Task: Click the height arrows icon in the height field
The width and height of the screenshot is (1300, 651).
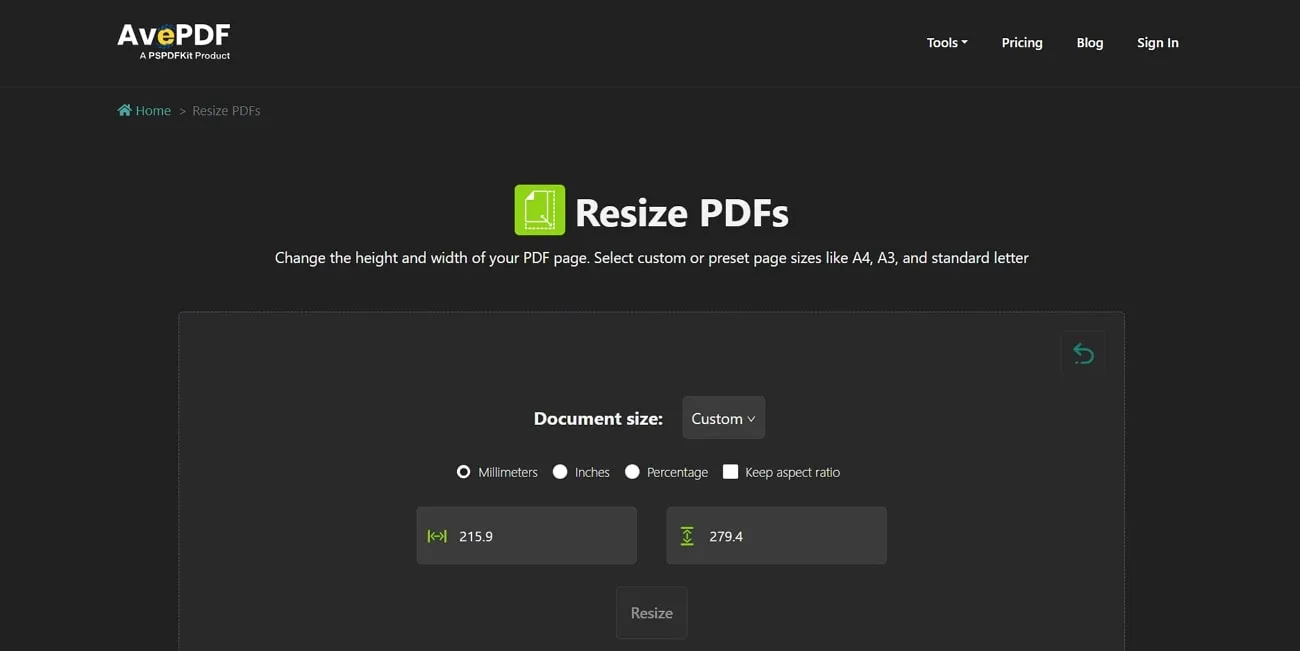Action: (x=687, y=535)
